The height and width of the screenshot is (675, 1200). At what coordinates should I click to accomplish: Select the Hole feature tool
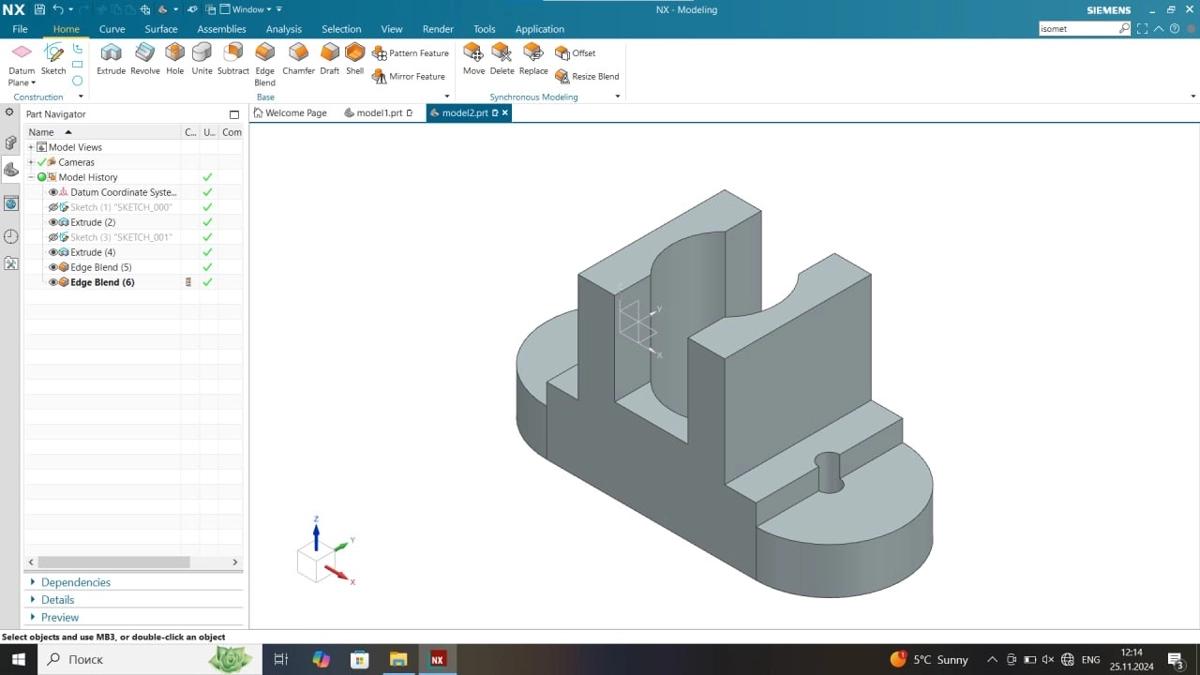point(175,58)
